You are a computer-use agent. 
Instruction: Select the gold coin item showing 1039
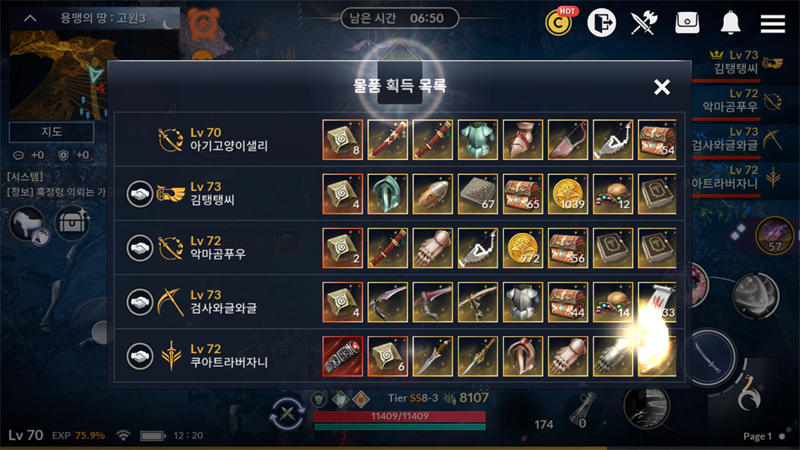568,194
